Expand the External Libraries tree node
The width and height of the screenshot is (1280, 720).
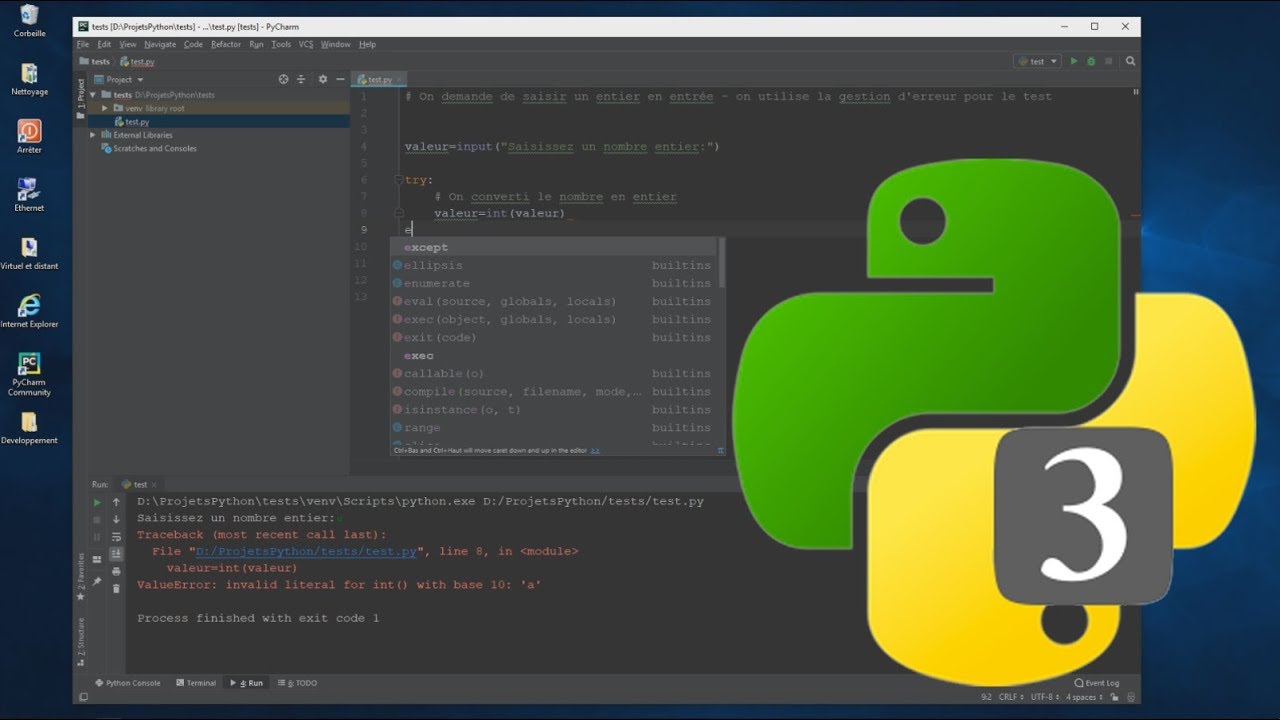(93, 135)
